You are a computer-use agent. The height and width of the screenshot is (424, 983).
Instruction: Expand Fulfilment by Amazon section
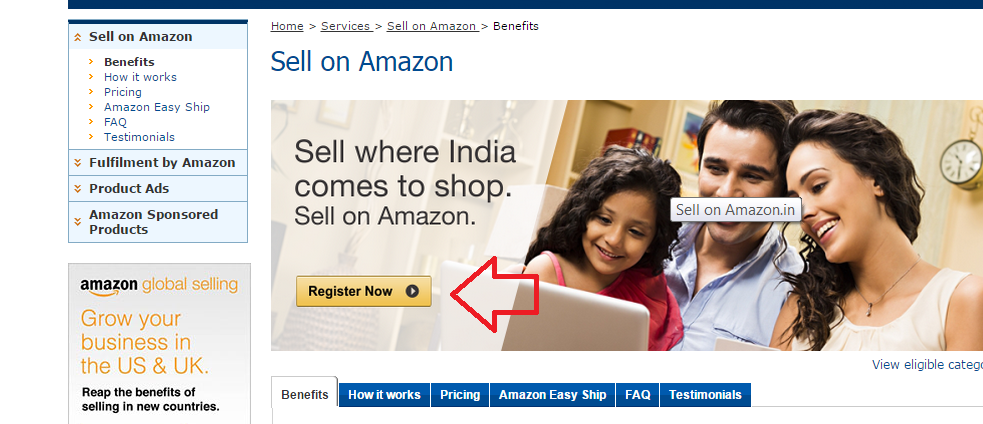(158, 162)
